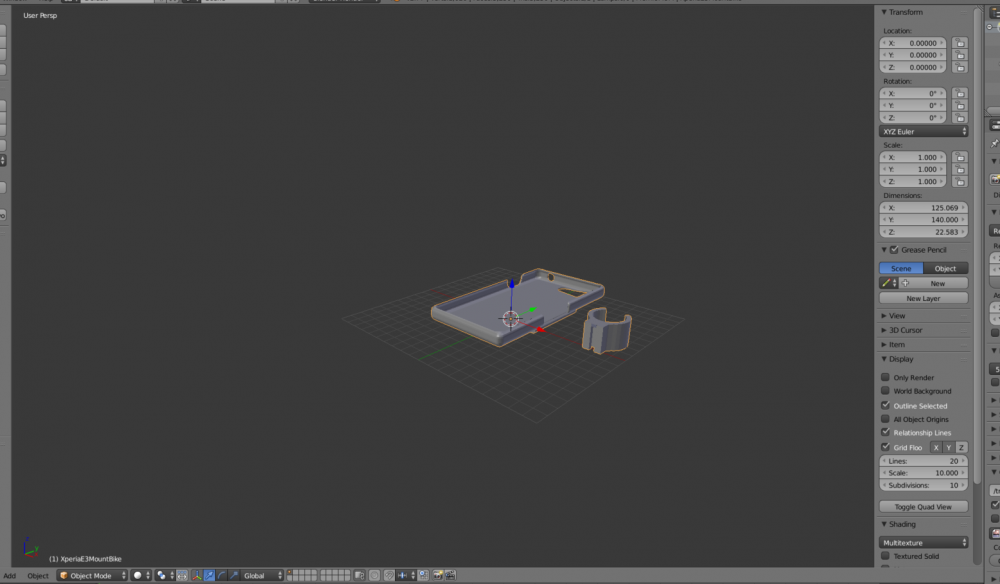Enable All Object Origins checkbox
Screen dimensions: 1000x584
[x=885, y=419]
